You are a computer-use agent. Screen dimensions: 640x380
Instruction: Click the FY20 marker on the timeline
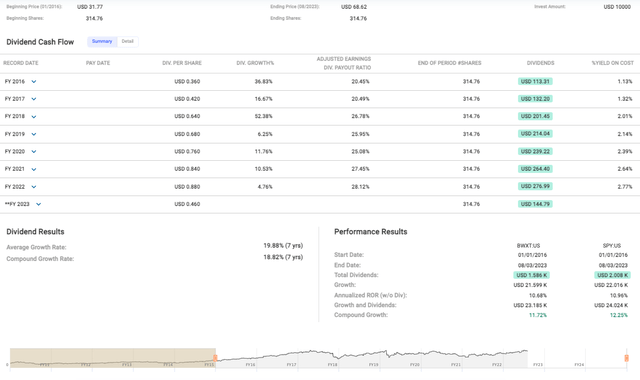click(x=415, y=364)
